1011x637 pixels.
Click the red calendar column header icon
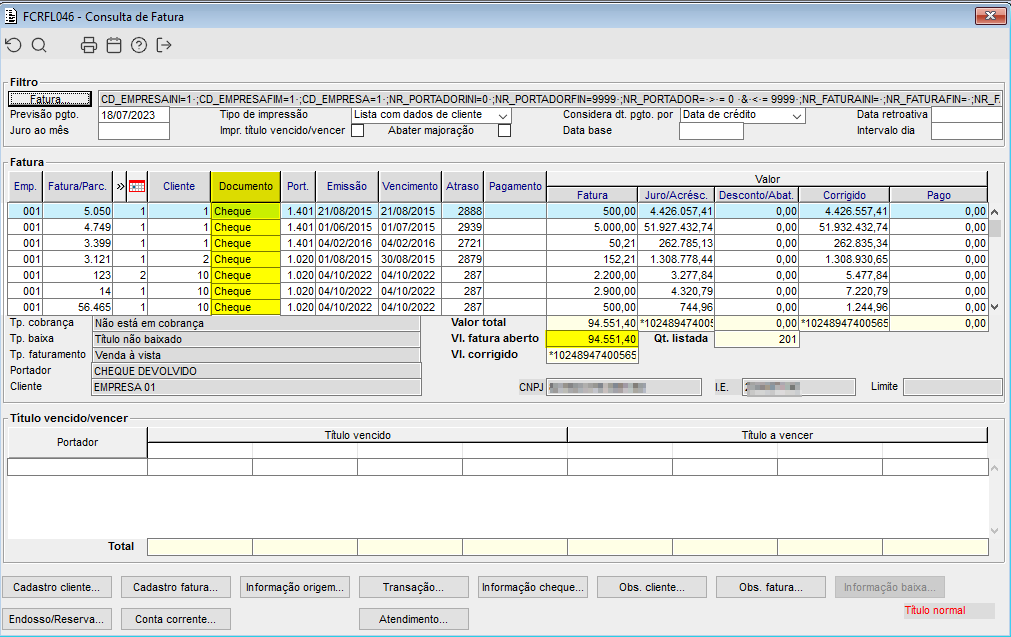pos(138,186)
